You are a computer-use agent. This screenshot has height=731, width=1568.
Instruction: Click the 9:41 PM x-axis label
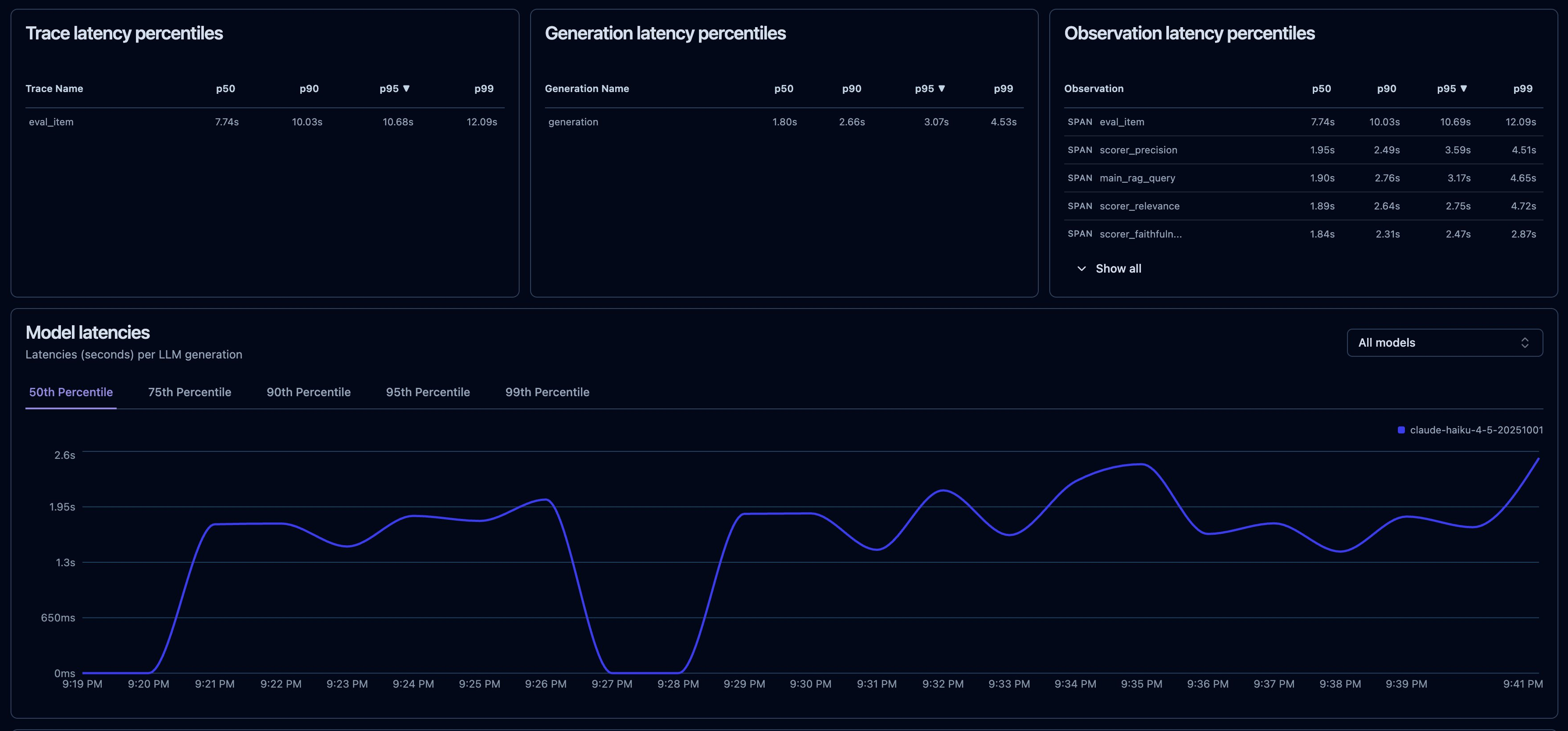coord(1523,684)
